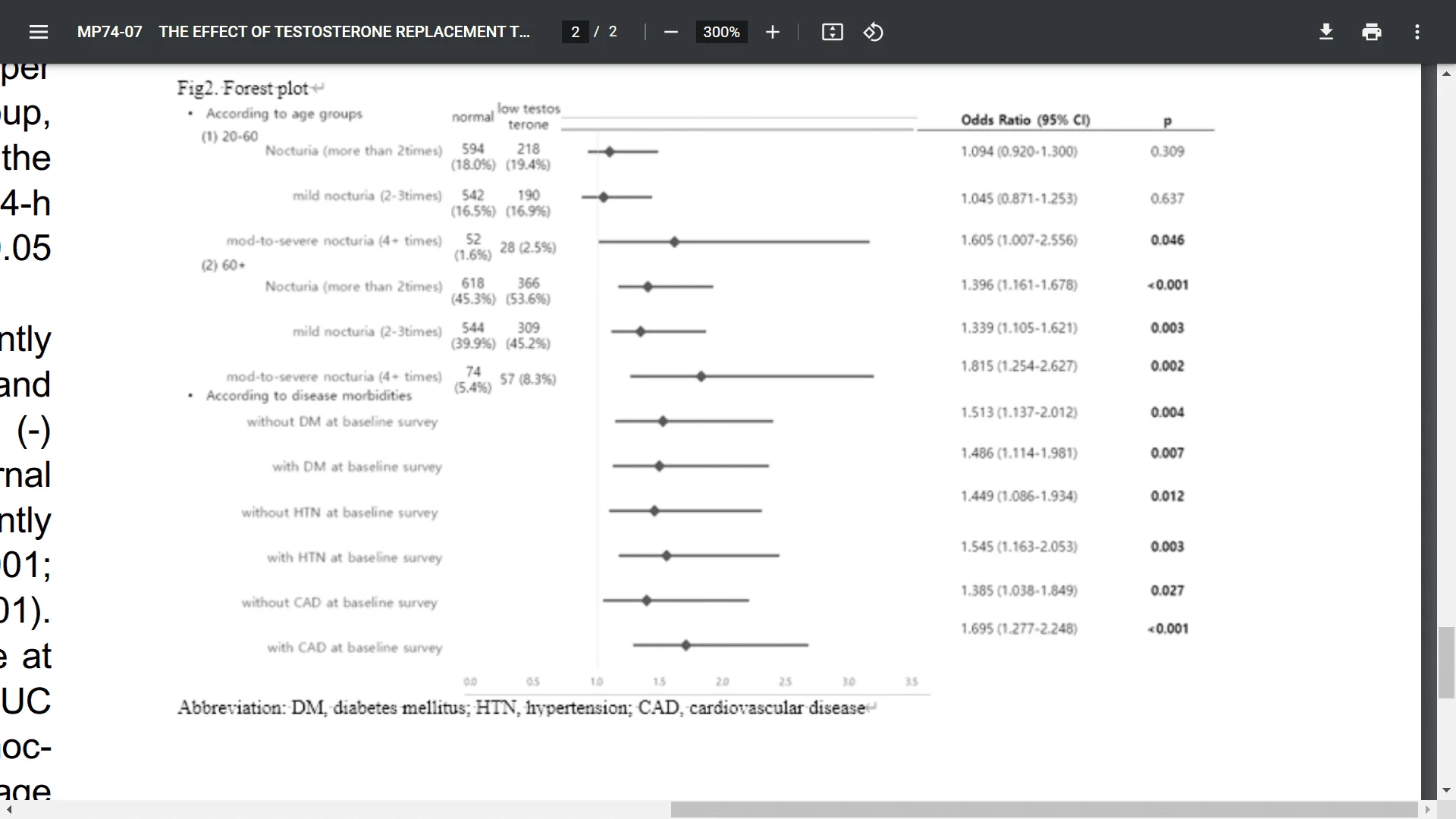Click p value 0.046
Image resolution: width=1456 pixels, height=819 pixels.
coord(1166,240)
